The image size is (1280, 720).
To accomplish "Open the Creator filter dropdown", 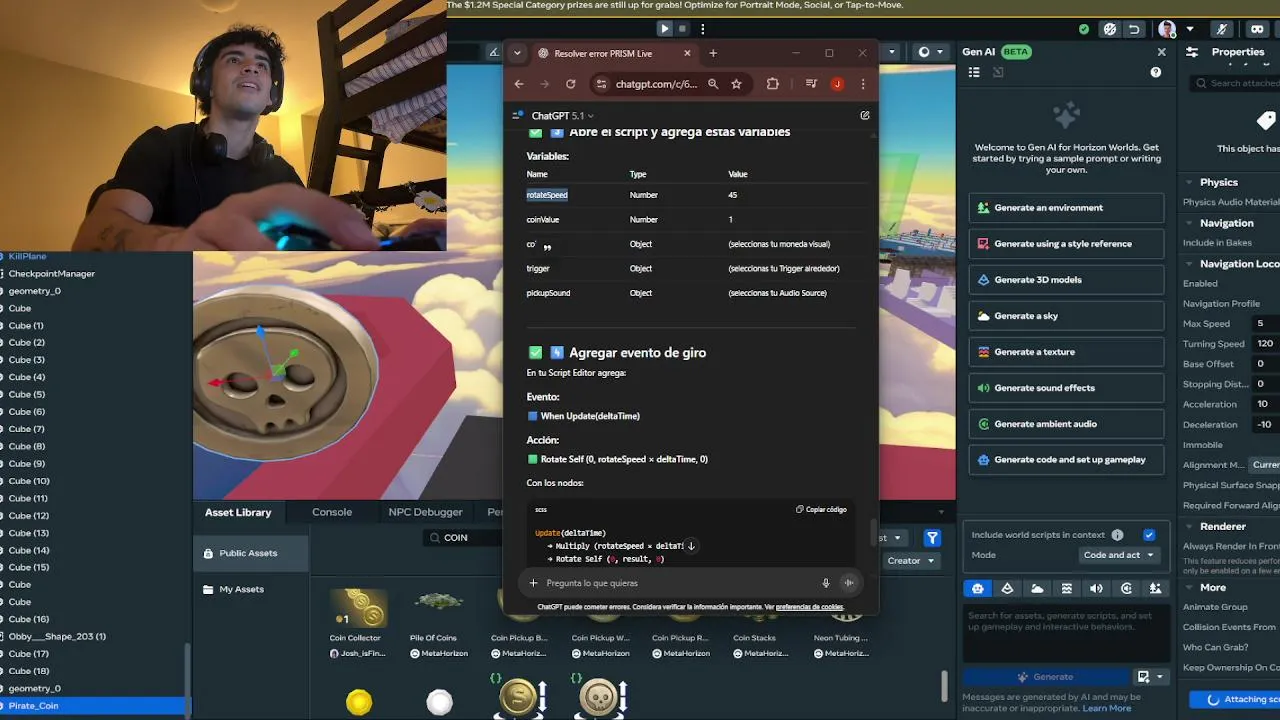I will pyautogui.click(x=909, y=561).
